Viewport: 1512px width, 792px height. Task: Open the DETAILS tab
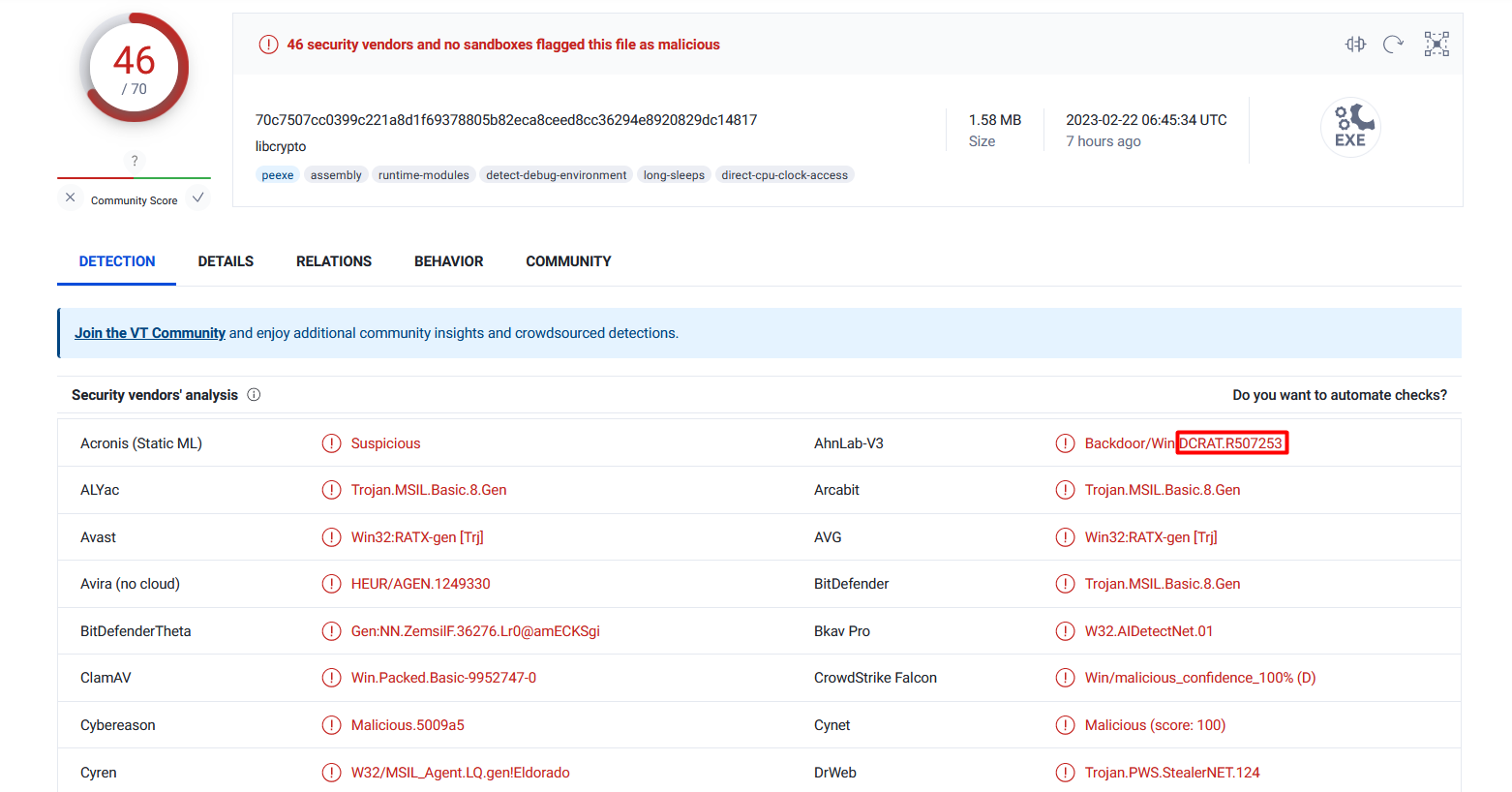226,261
